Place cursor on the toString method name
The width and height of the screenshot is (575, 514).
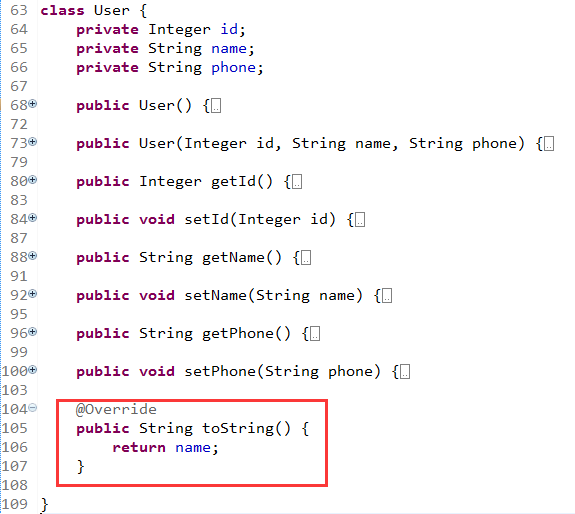click(238, 428)
